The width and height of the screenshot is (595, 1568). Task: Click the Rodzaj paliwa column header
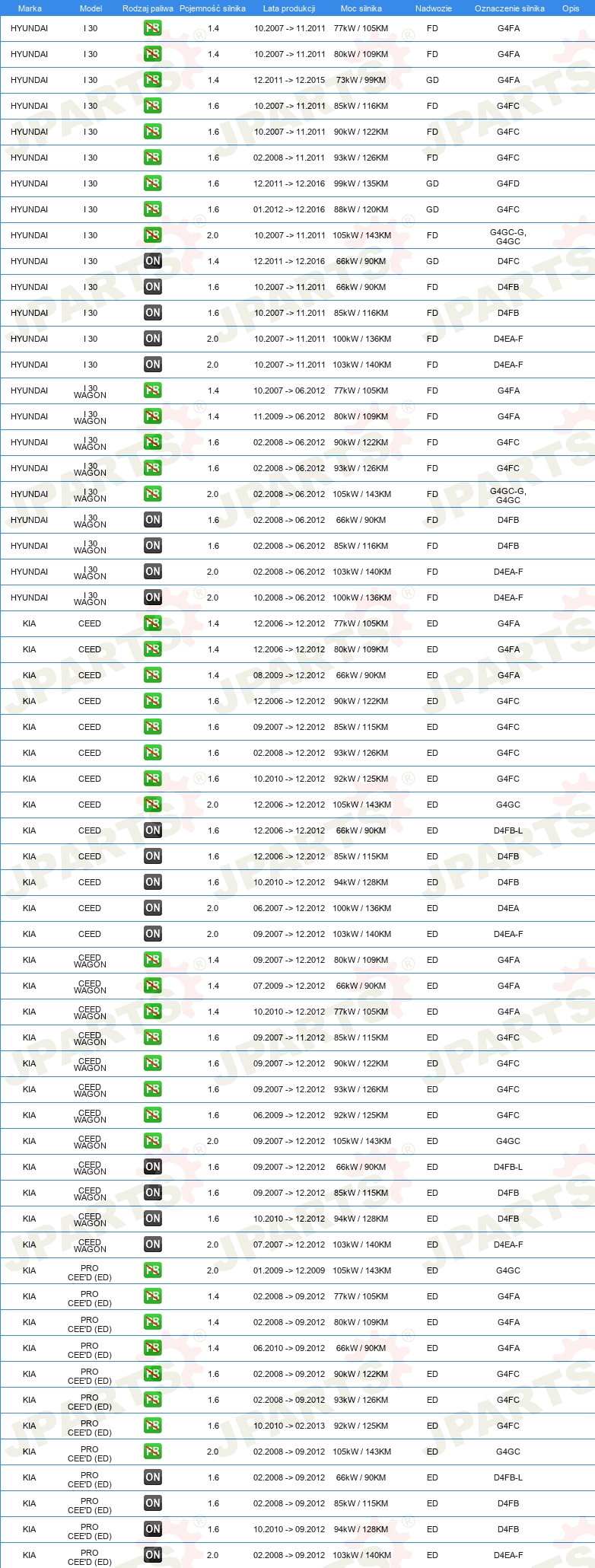[x=148, y=8]
